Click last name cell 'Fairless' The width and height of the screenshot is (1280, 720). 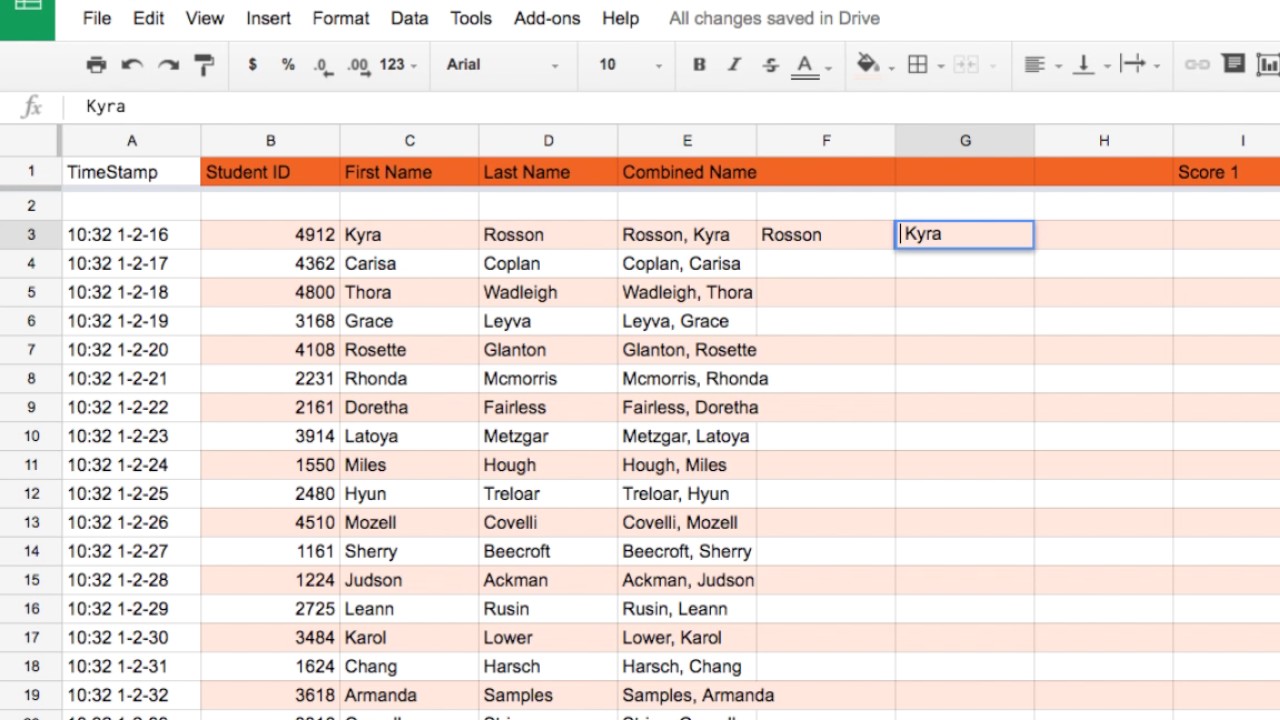tap(548, 408)
